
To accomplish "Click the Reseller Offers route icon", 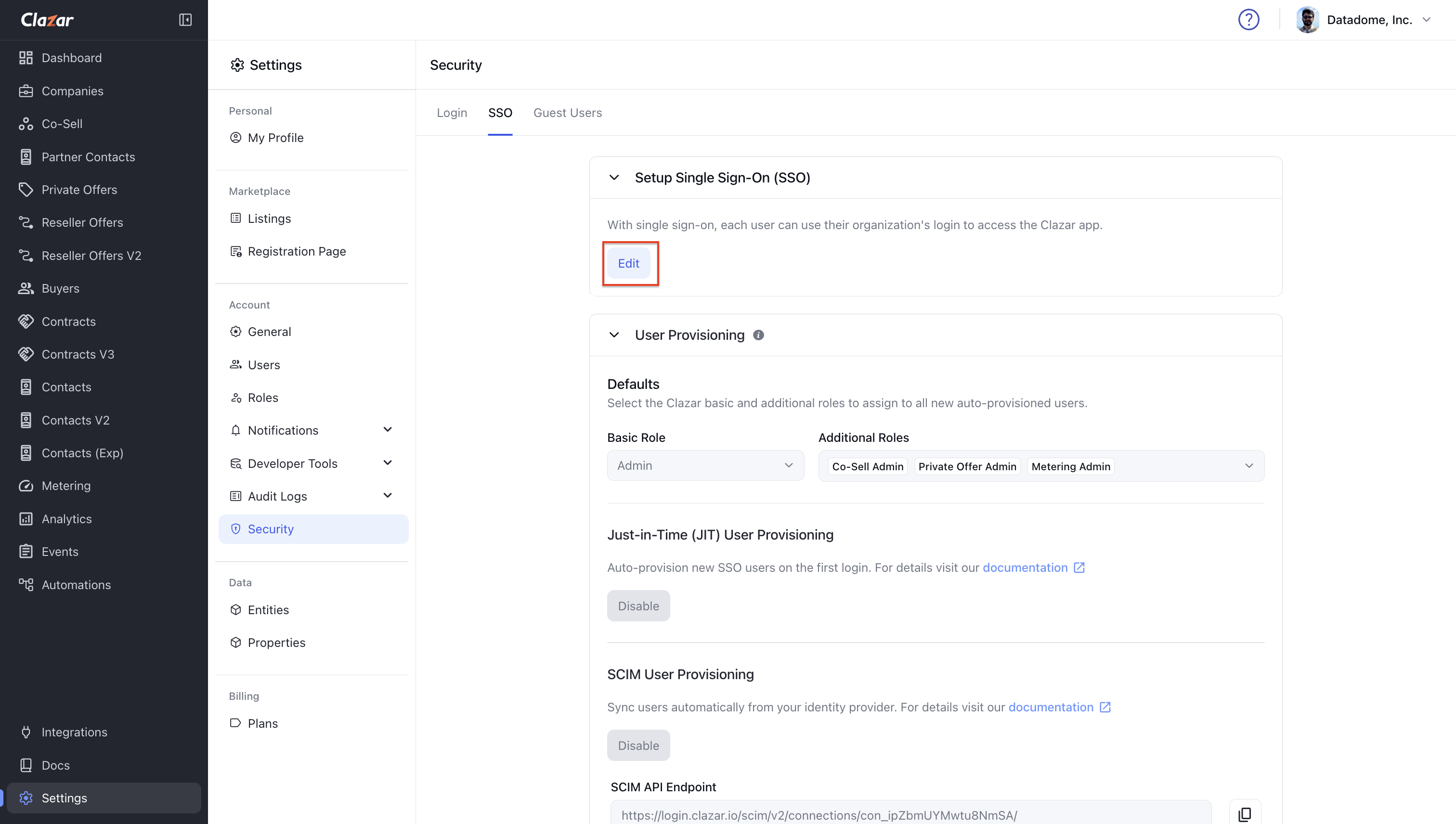I will click(x=26, y=222).
